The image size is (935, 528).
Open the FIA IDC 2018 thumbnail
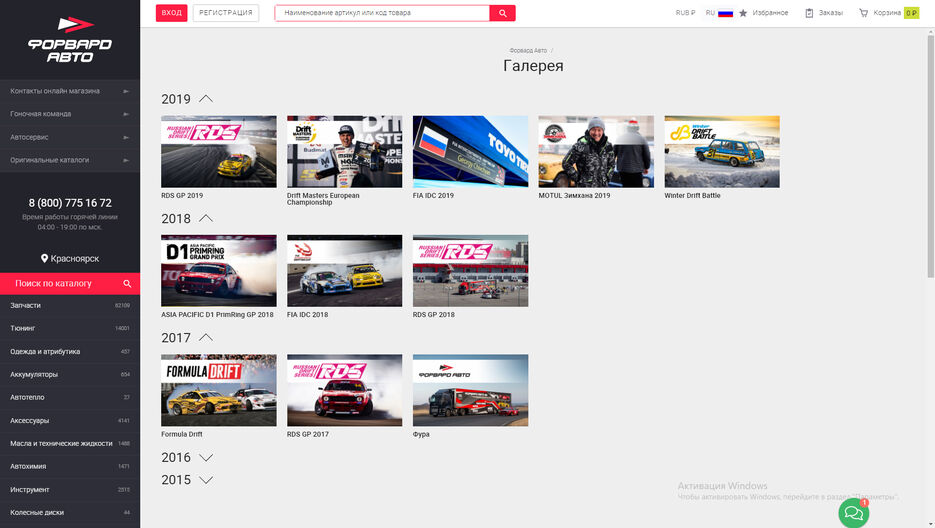click(345, 271)
